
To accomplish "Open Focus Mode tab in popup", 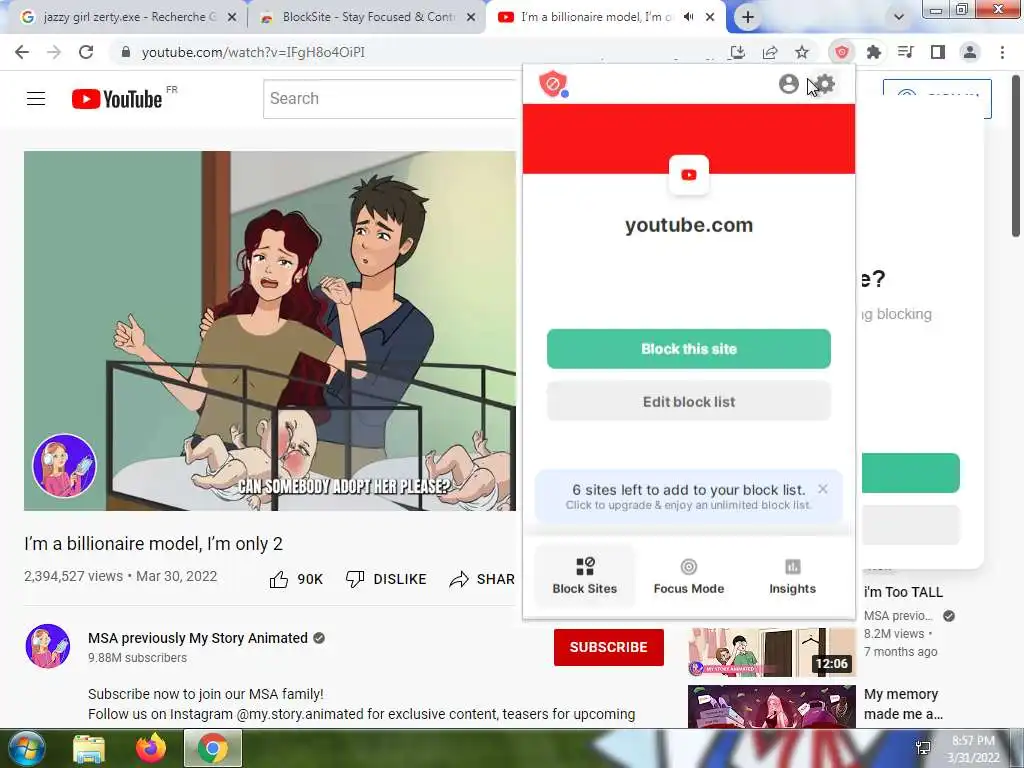I will click(x=689, y=575).
